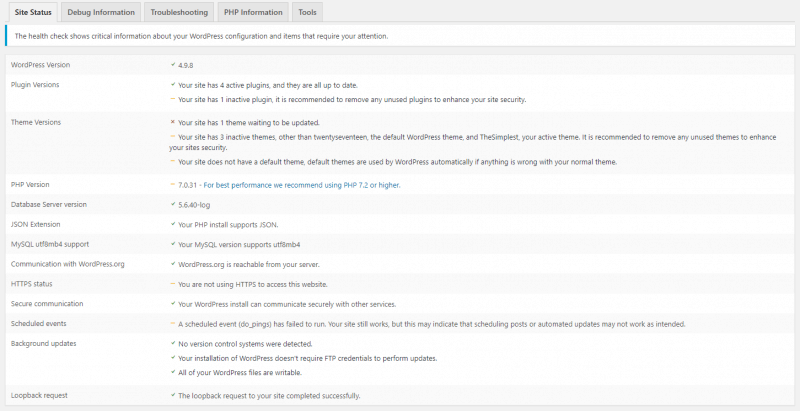Click the checkmark for MySQL utf8mb4 support

(x=173, y=244)
